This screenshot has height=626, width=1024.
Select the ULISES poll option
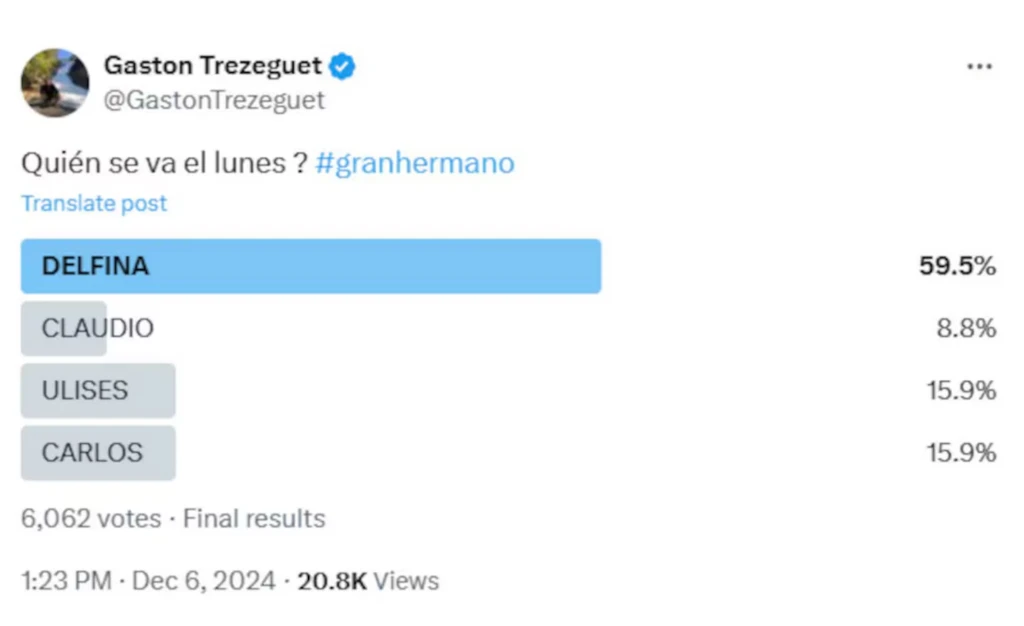click(x=97, y=390)
